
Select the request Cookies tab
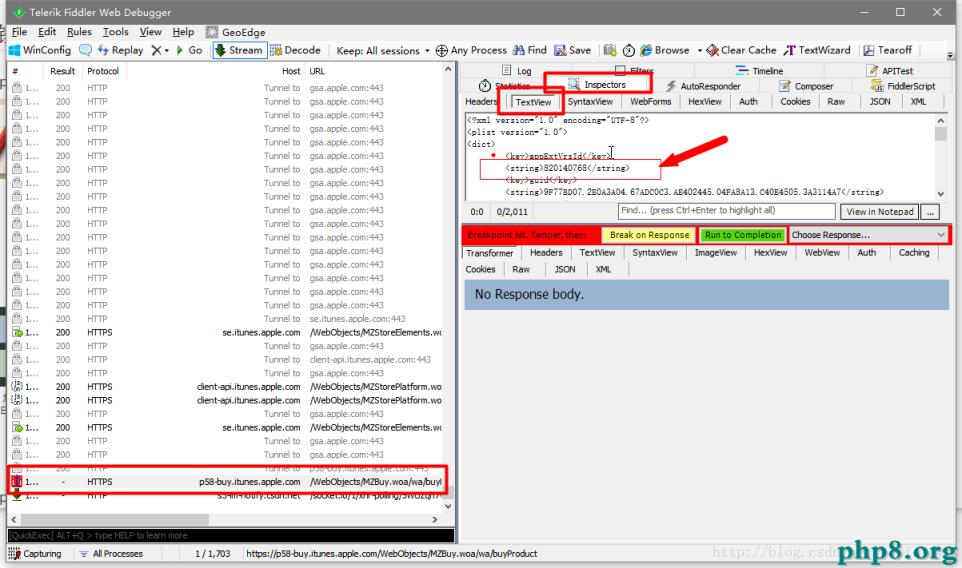click(795, 102)
